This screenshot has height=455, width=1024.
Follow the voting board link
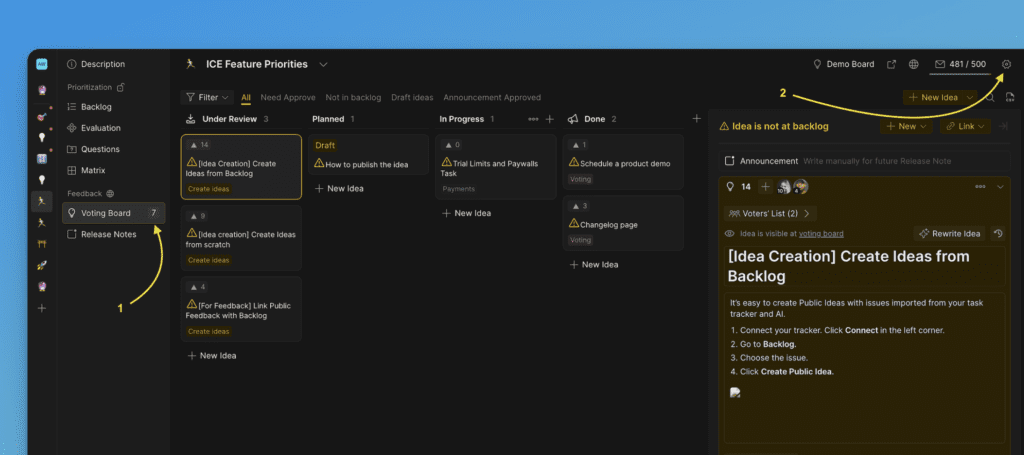(820, 233)
